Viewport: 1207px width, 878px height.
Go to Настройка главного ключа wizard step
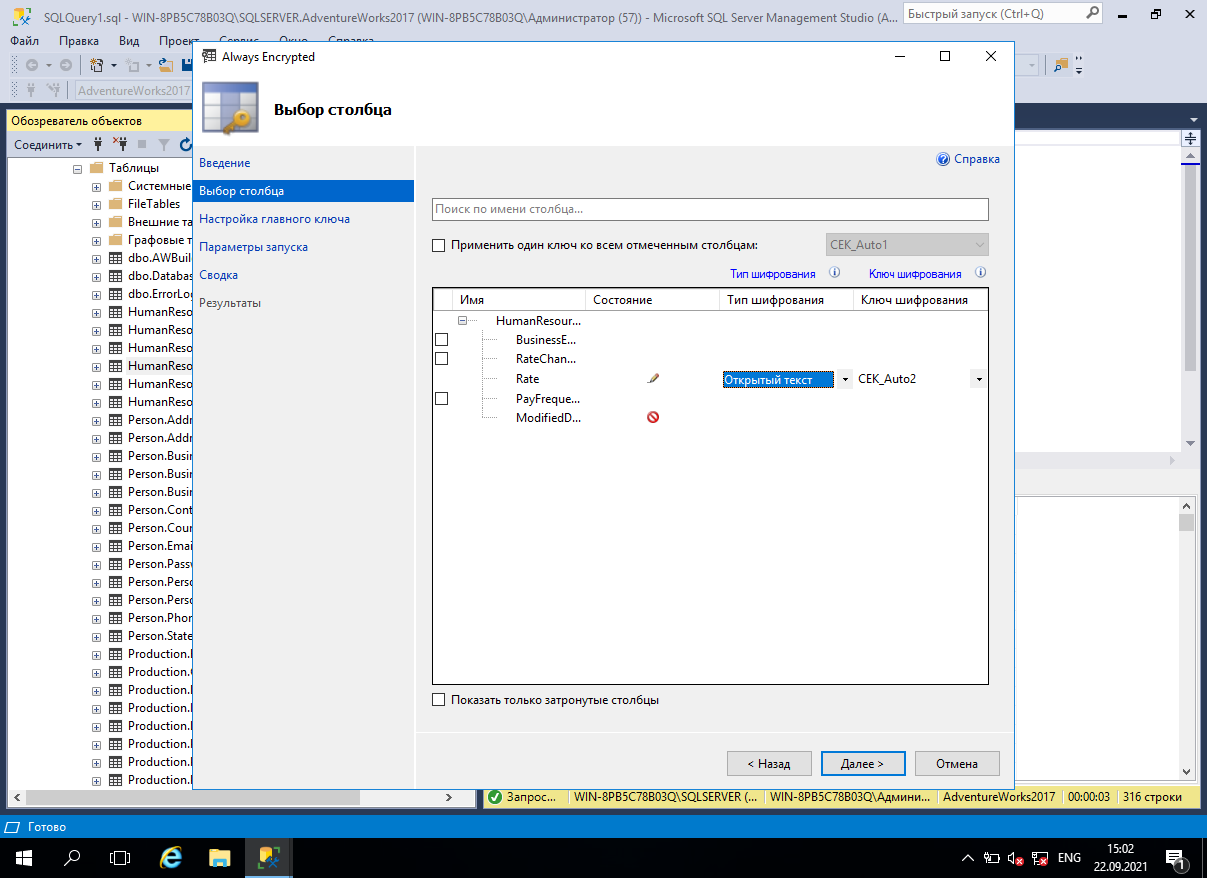click(274, 219)
